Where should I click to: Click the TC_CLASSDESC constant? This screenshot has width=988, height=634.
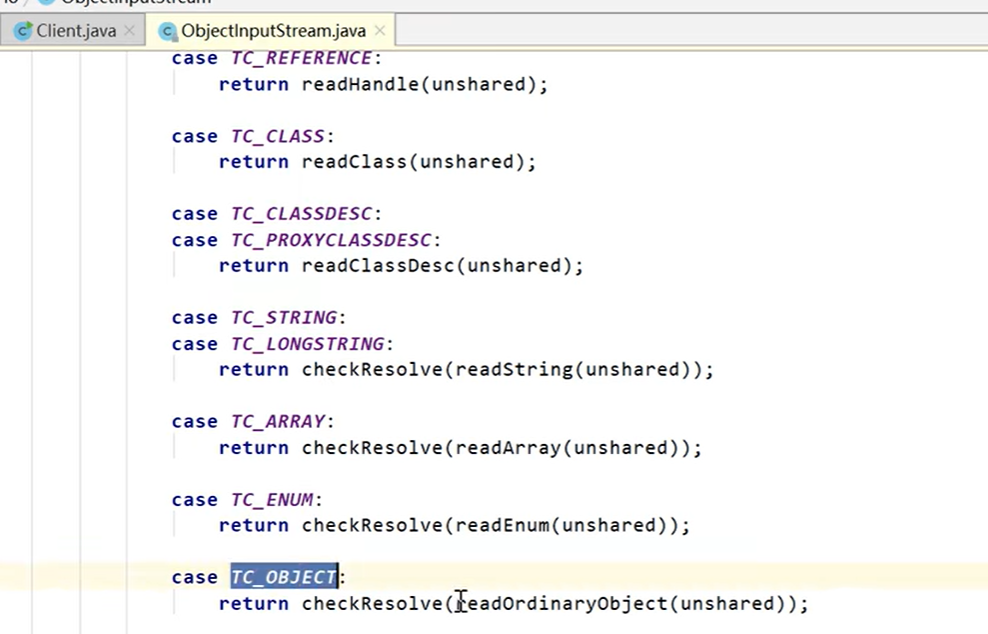tap(301, 214)
